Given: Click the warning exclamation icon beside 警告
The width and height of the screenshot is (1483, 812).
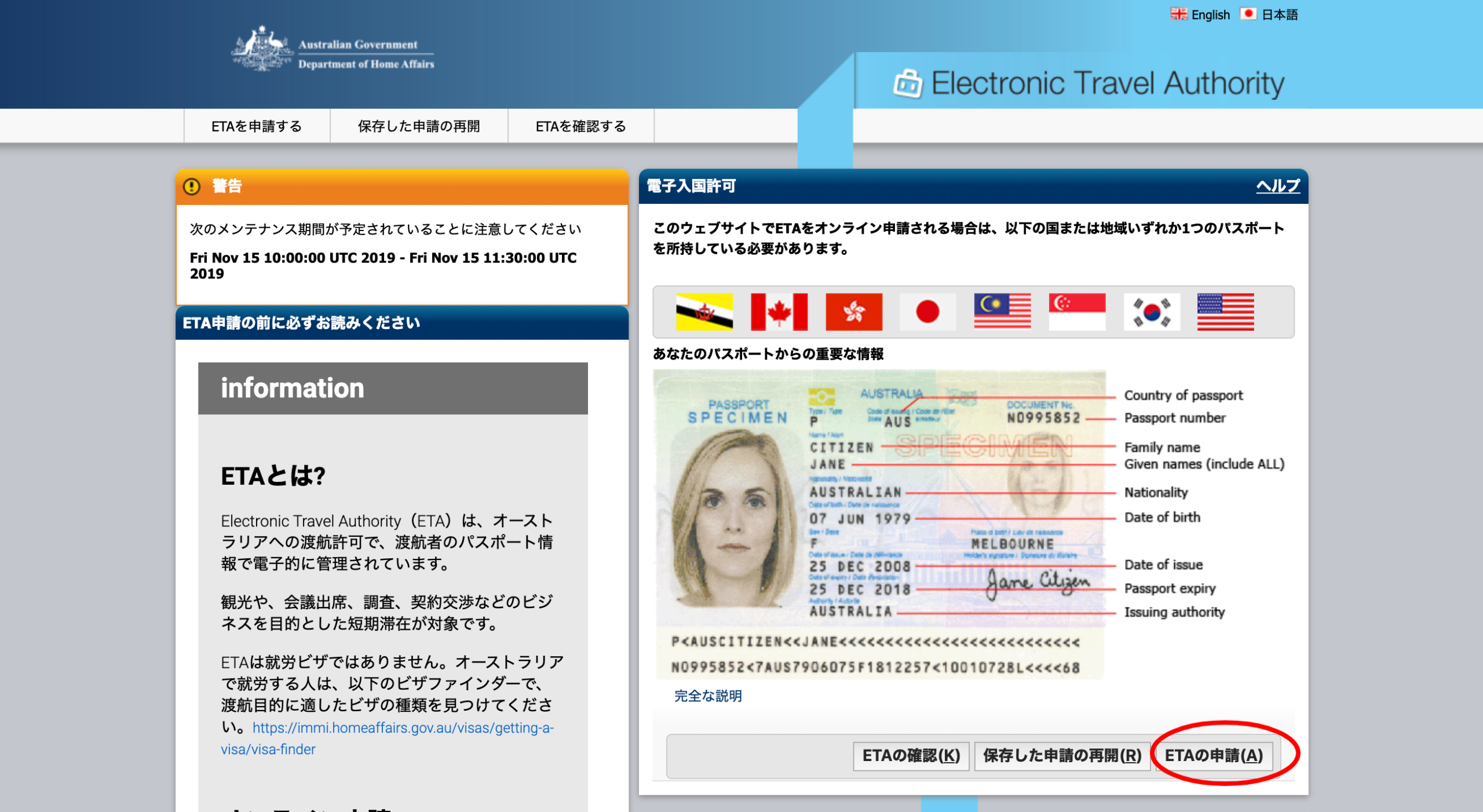Looking at the screenshot, I should coord(192,186).
